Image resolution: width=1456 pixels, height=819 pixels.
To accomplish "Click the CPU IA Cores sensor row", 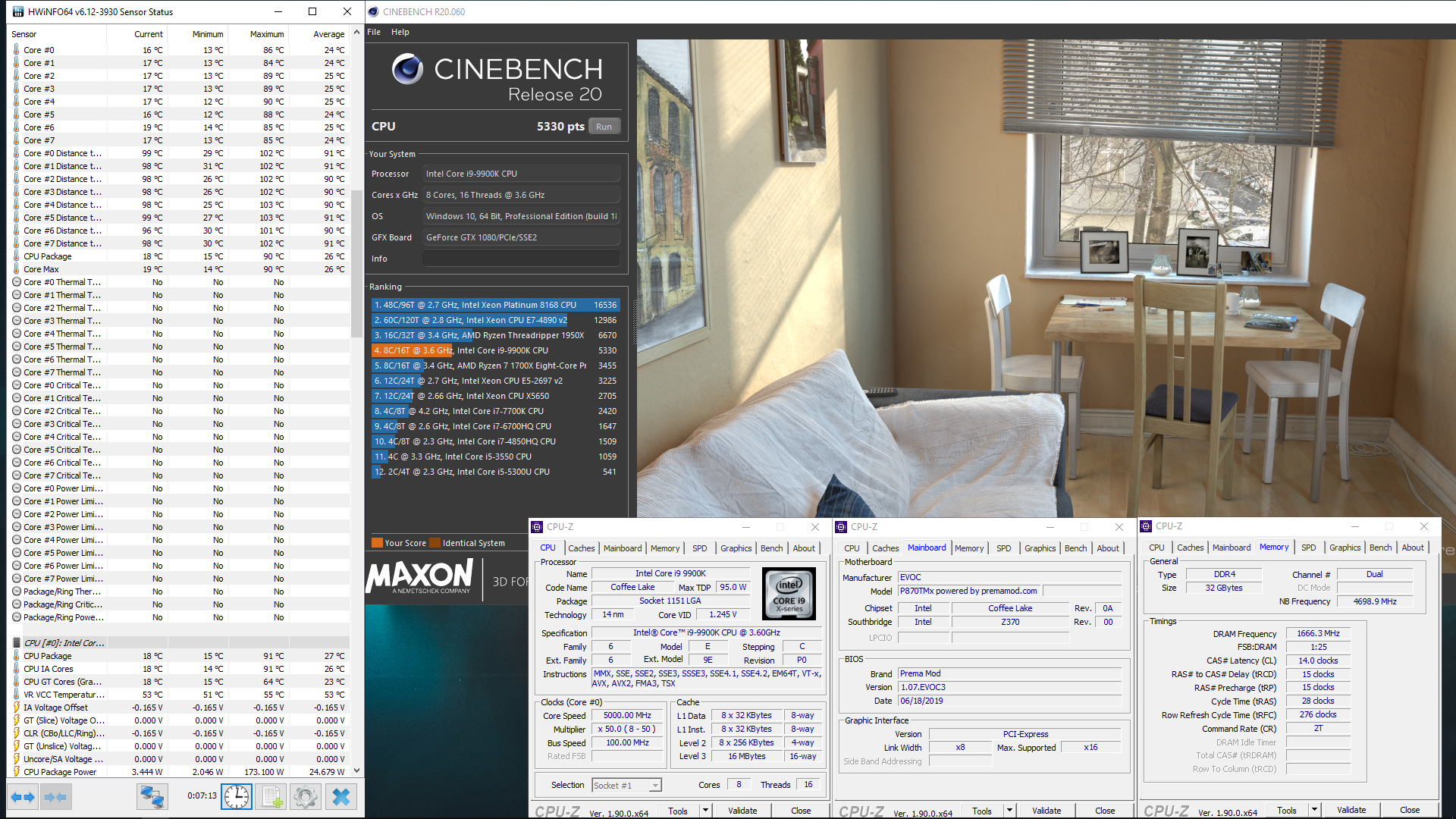I will [x=179, y=669].
